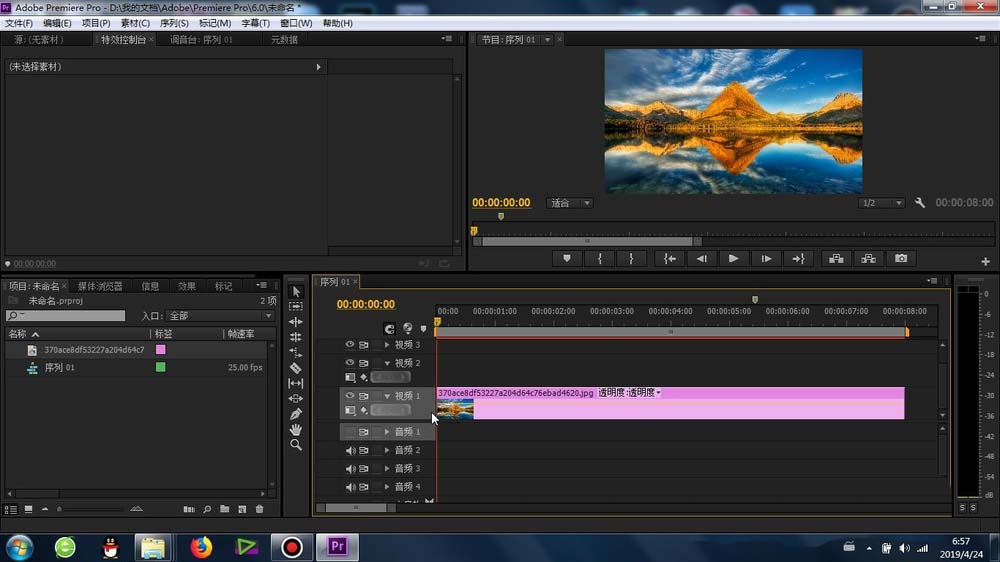
Task: Click the pink label swatch of image
Action: (x=161, y=350)
